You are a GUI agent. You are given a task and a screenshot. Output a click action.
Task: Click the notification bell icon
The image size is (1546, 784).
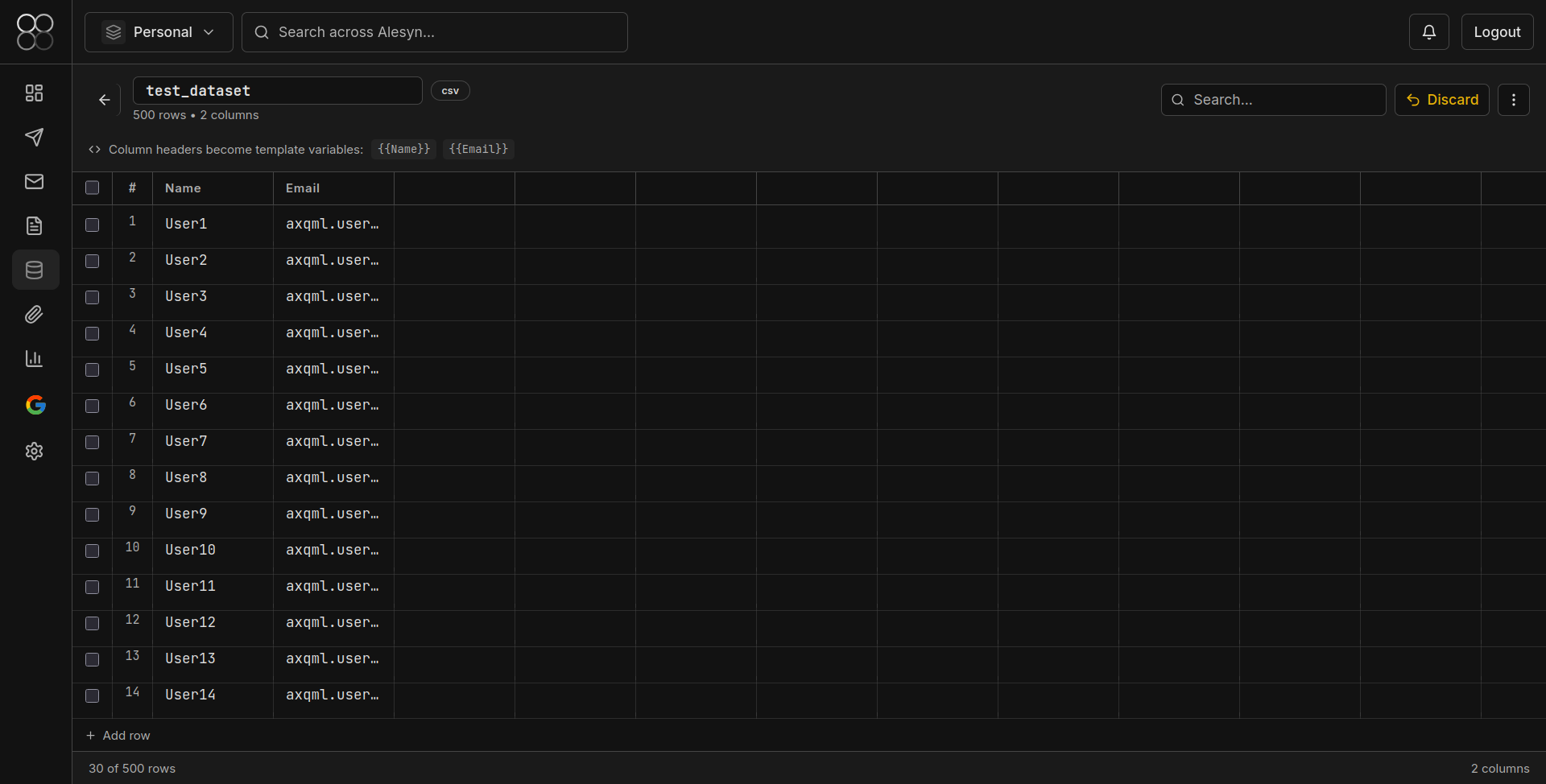(1429, 32)
